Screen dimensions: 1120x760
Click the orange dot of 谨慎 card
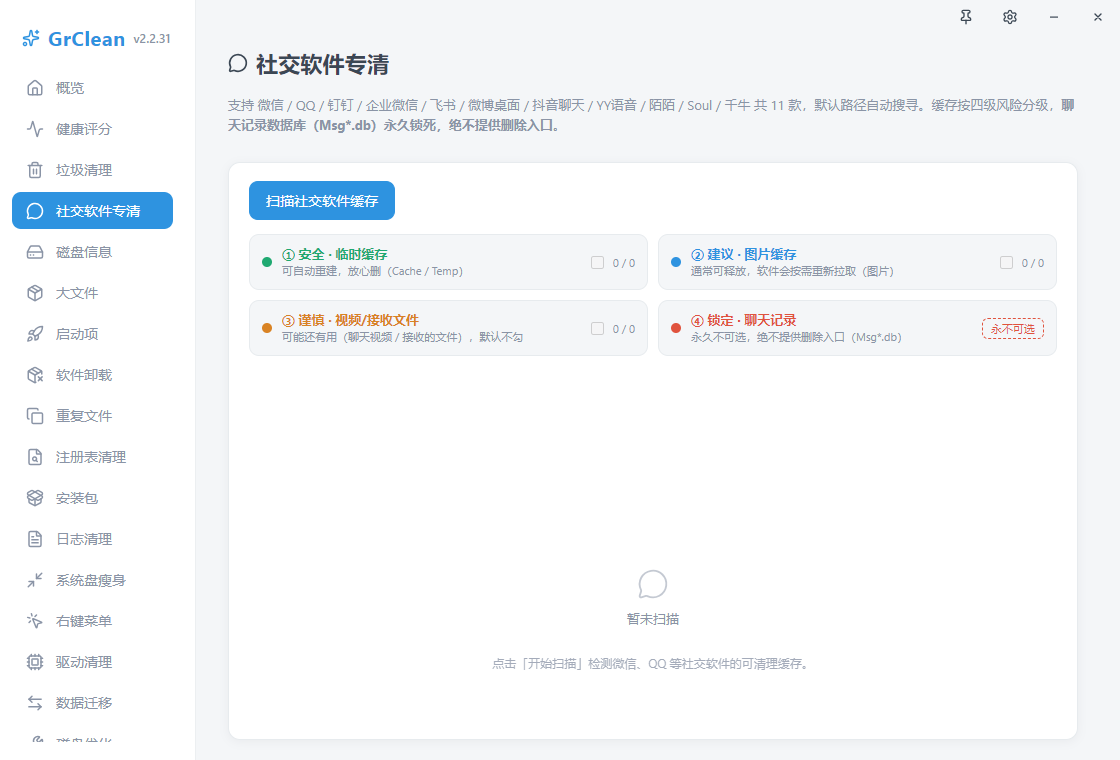pos(267,328)
